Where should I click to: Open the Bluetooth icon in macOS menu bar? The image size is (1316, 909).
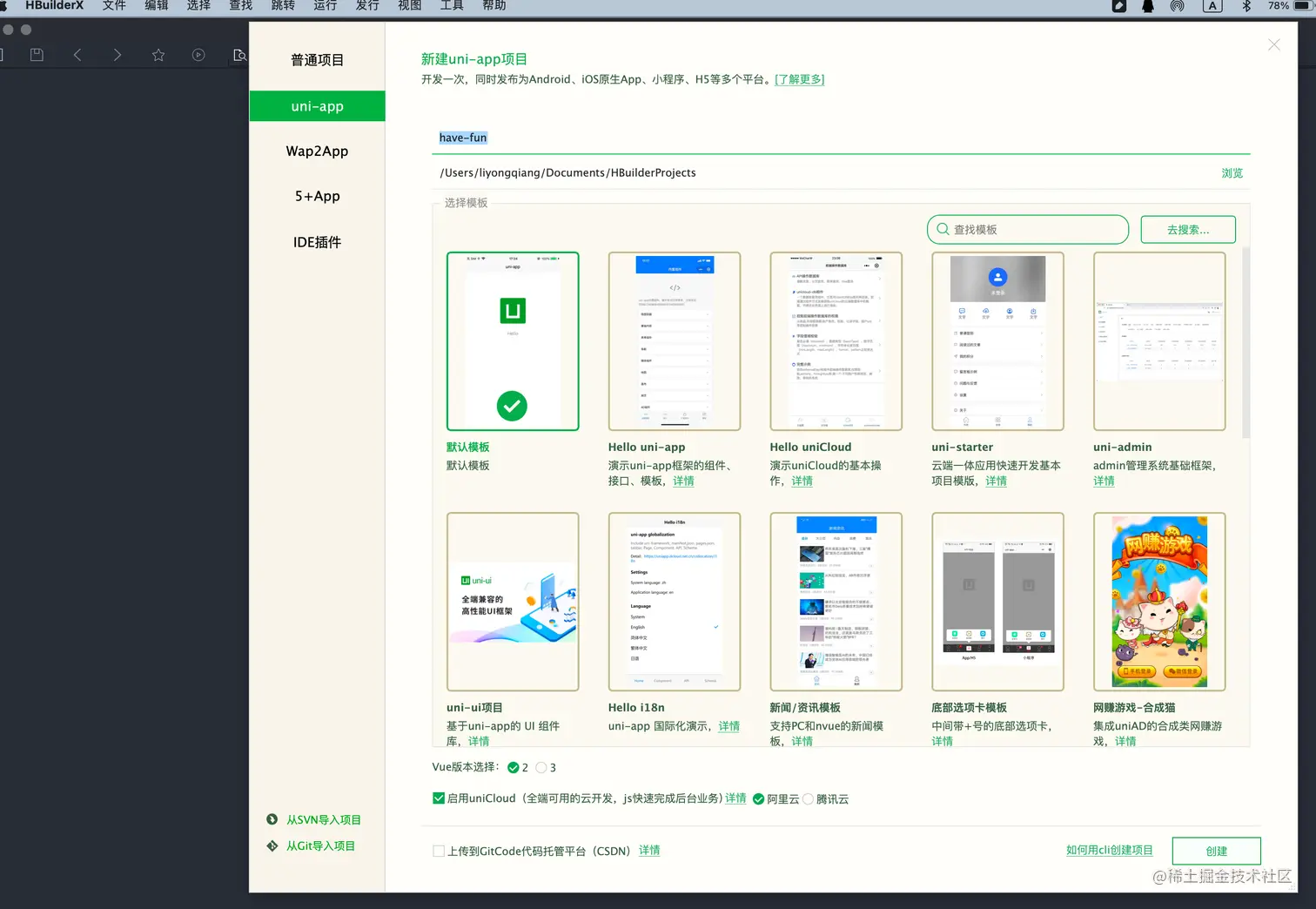click(x=1246, y=6)
